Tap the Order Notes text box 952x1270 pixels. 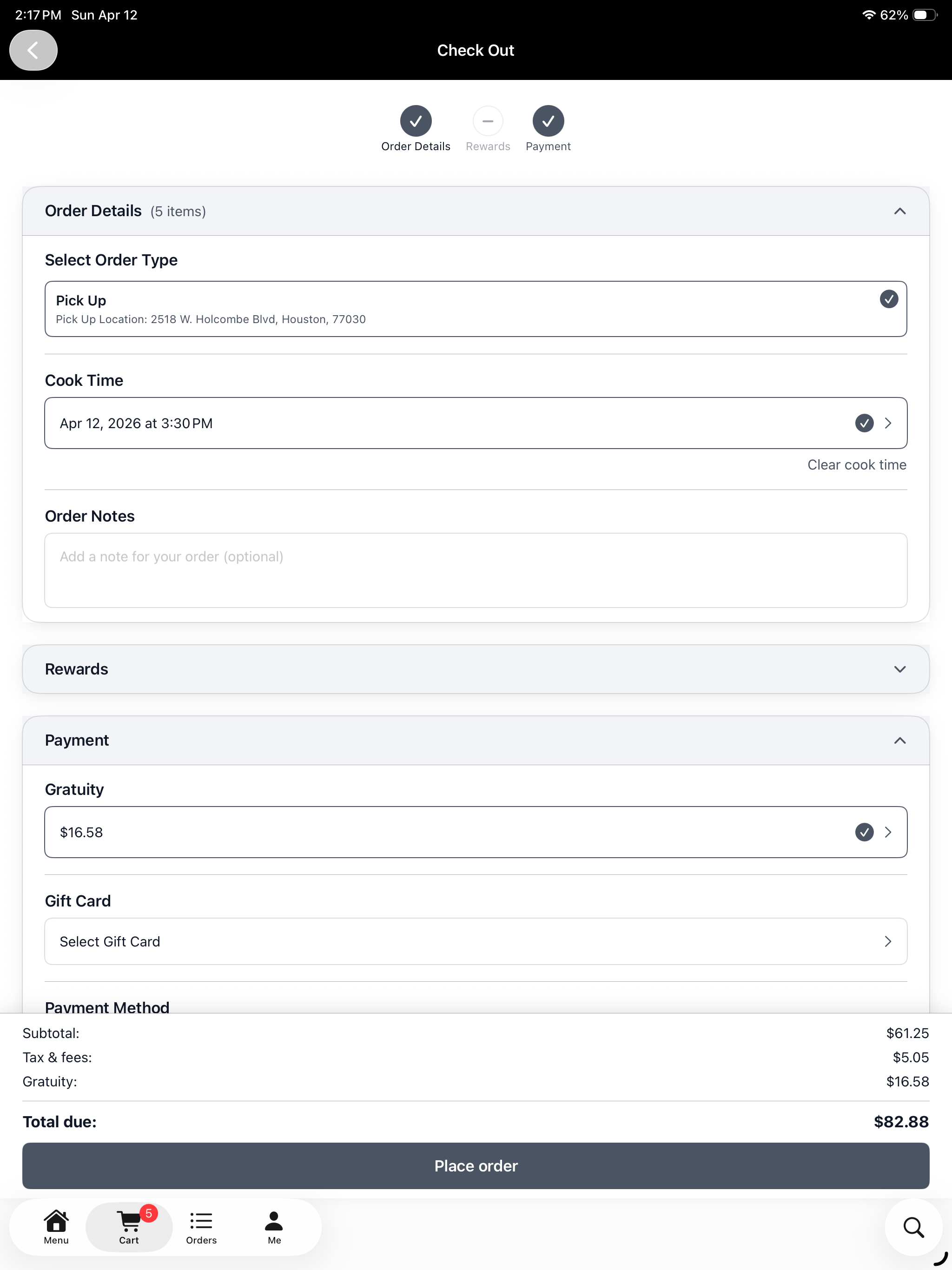coord(476,570)
